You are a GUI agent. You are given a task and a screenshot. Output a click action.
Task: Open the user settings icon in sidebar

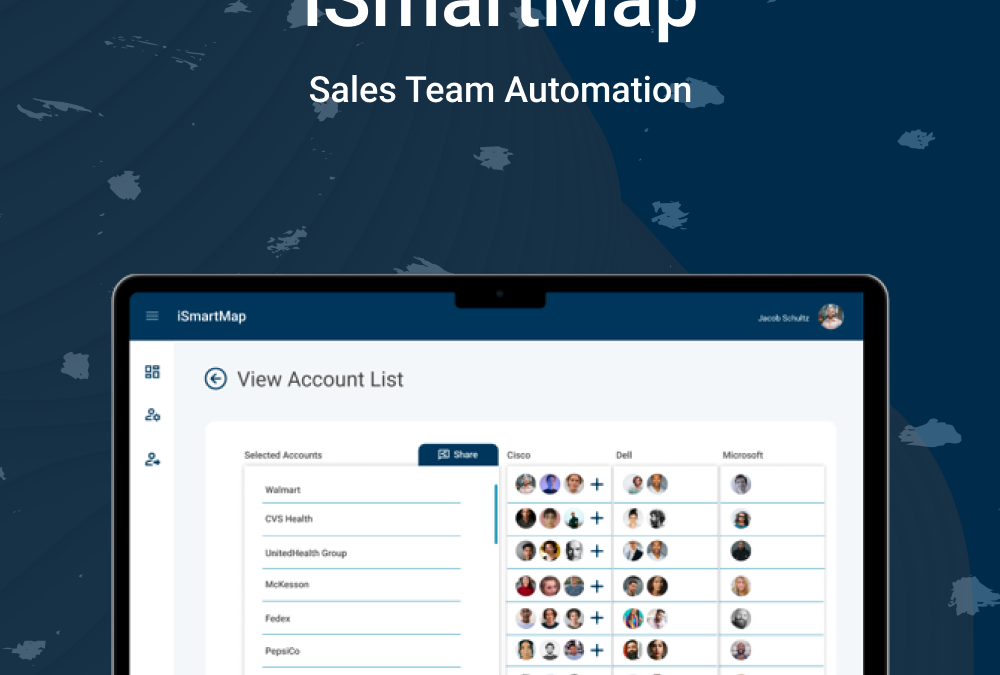152,415
